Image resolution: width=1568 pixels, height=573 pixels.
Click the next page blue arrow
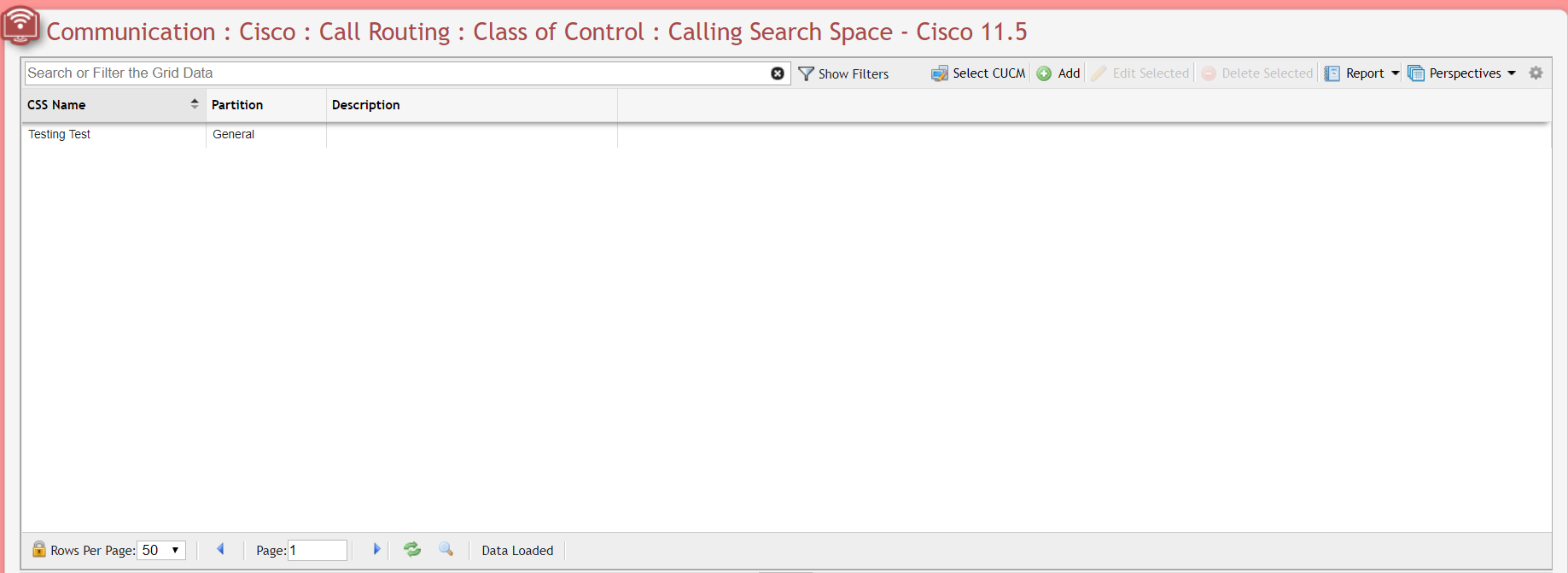pos(376,550)
